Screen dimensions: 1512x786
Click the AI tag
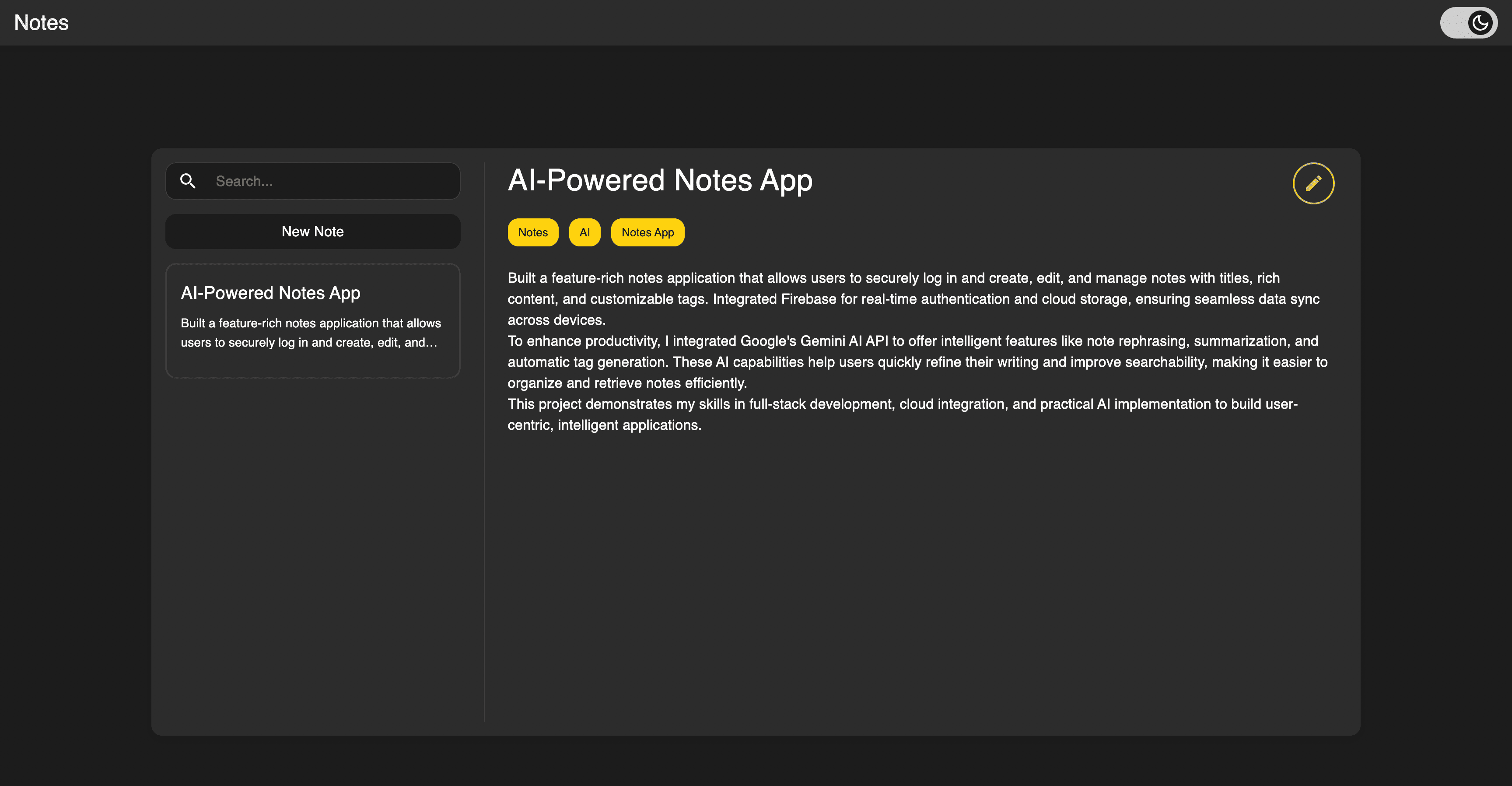coord(584,232)
